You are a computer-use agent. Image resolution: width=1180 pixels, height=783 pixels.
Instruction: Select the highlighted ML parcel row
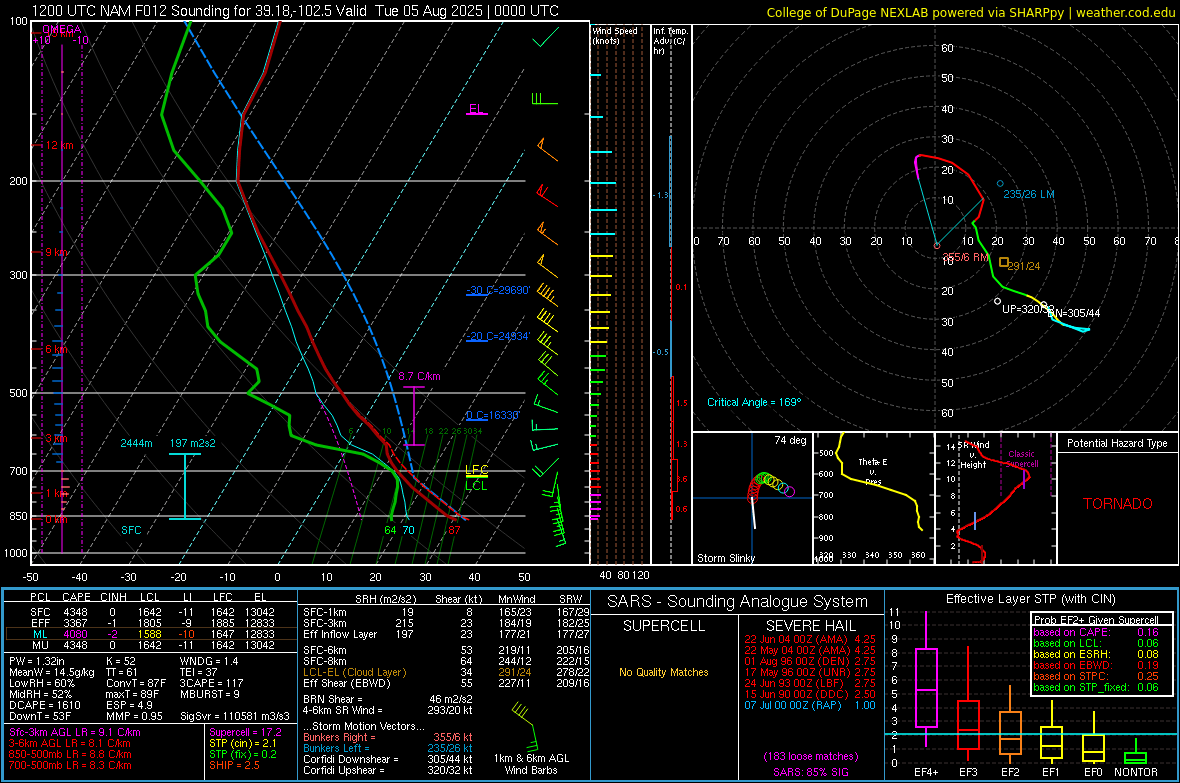(150, 634)
